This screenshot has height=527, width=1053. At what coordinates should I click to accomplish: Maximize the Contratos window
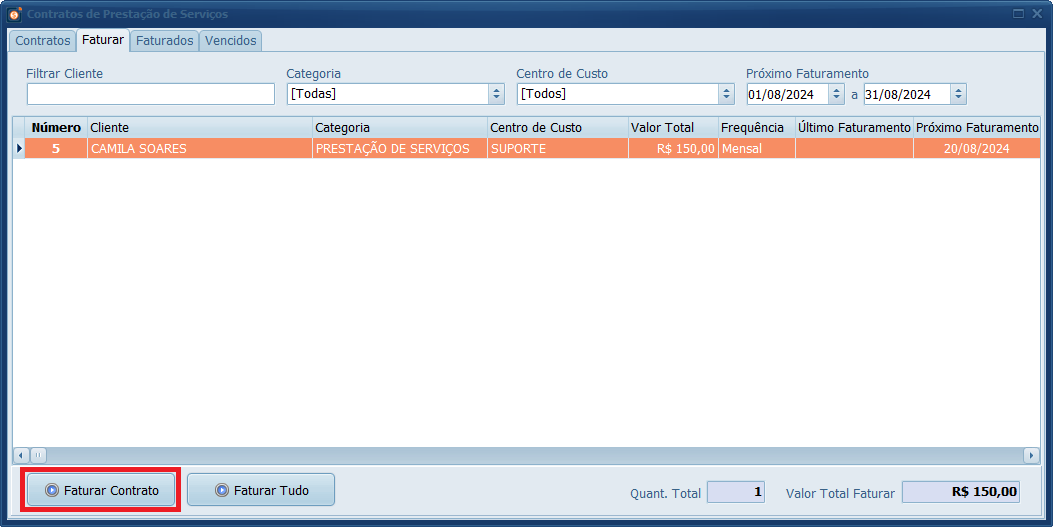pyautogui.click(x=1018, y=14)
